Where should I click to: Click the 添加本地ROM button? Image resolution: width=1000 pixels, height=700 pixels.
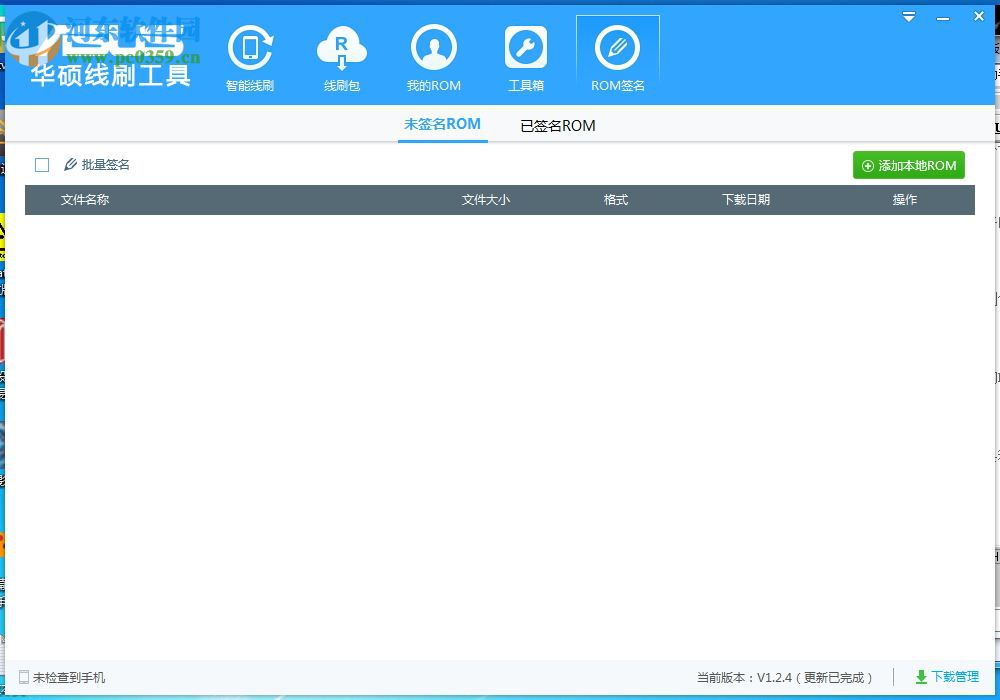click(908, 165)
